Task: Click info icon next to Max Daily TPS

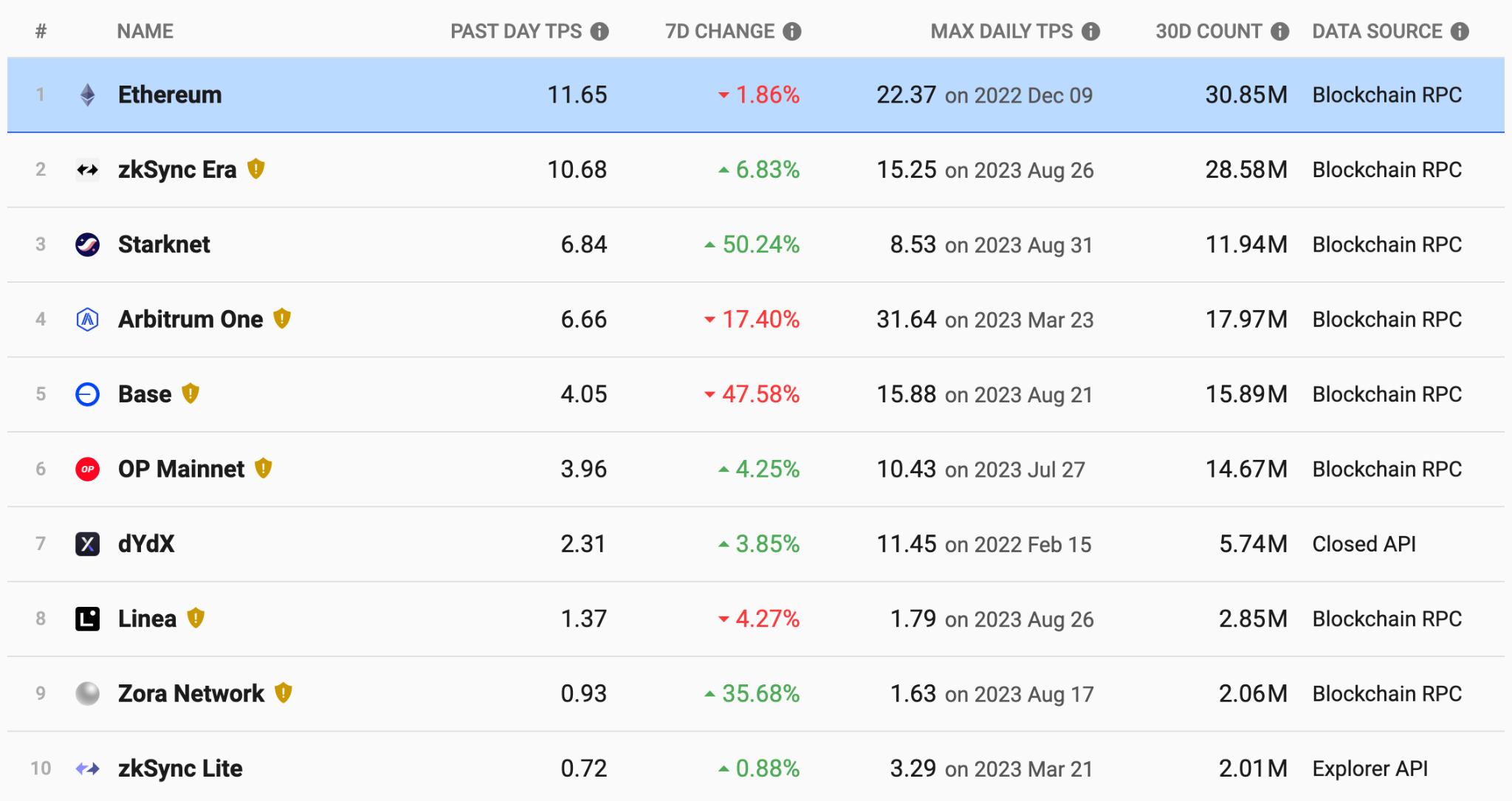Action: pyautogui.click(x=1090, y=32)
